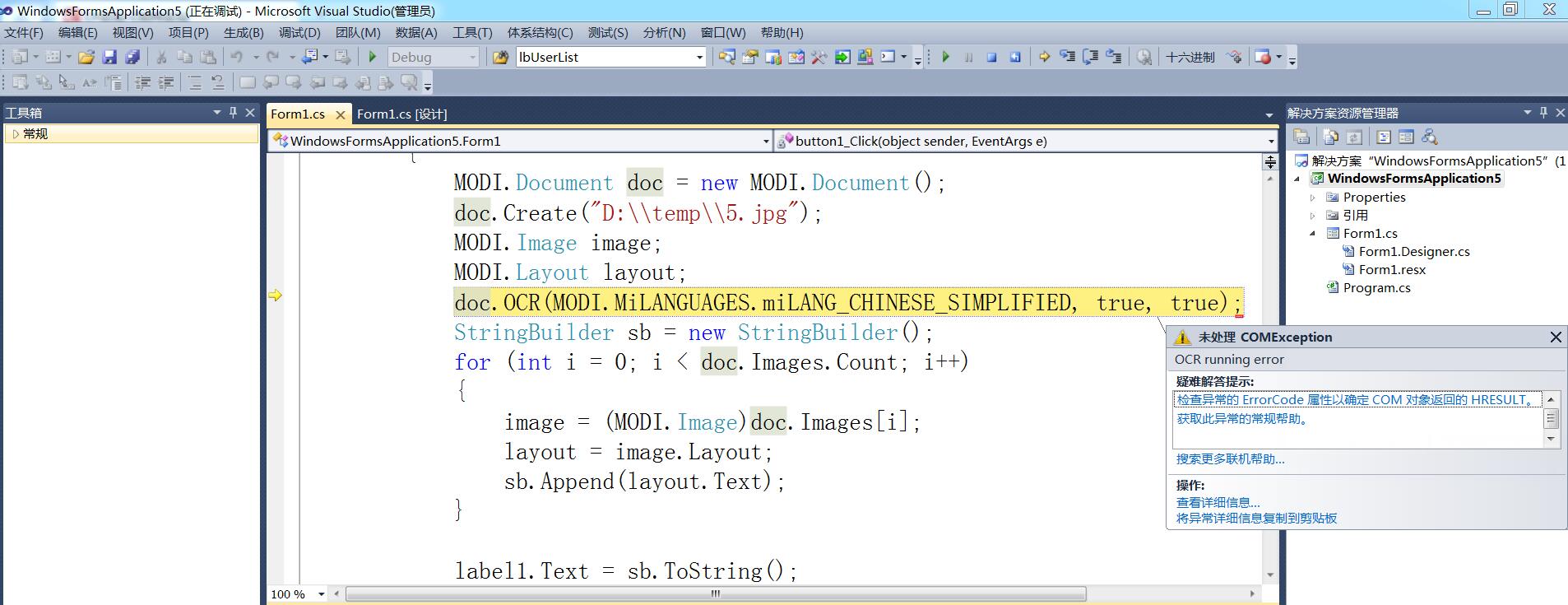This screenshot has width=1568, height=605.
Task: Click the Step Out icon
Action: coord(1113,57)
